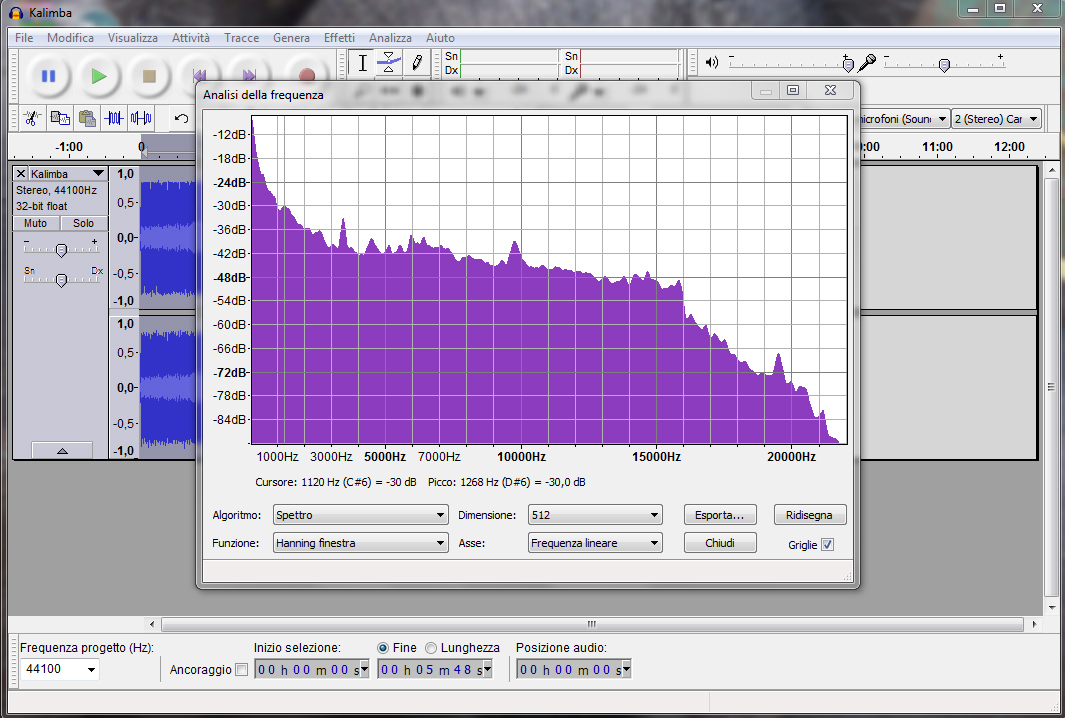Click the Pause playback button
The height and width of the screenshot is (718, 1065).
48,76
